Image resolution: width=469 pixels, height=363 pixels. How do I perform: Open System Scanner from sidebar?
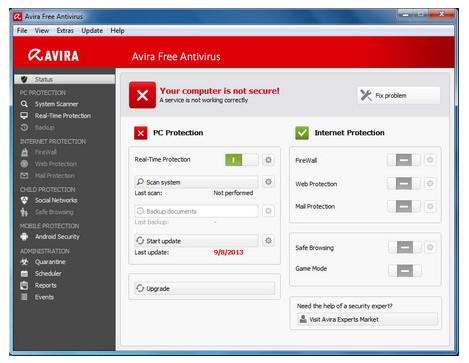56,104
